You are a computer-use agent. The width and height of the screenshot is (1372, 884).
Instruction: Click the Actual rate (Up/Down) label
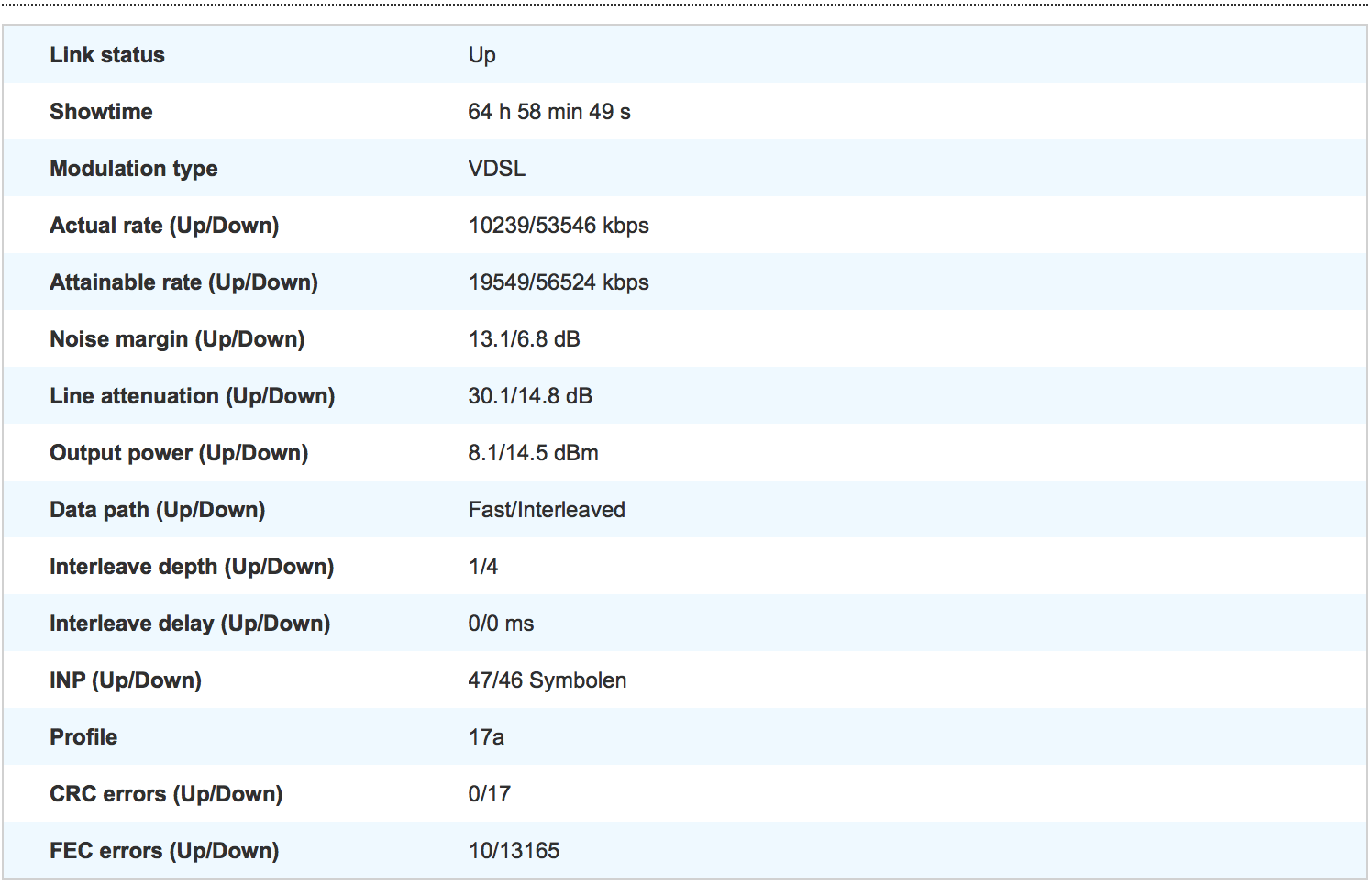[164, 226]
